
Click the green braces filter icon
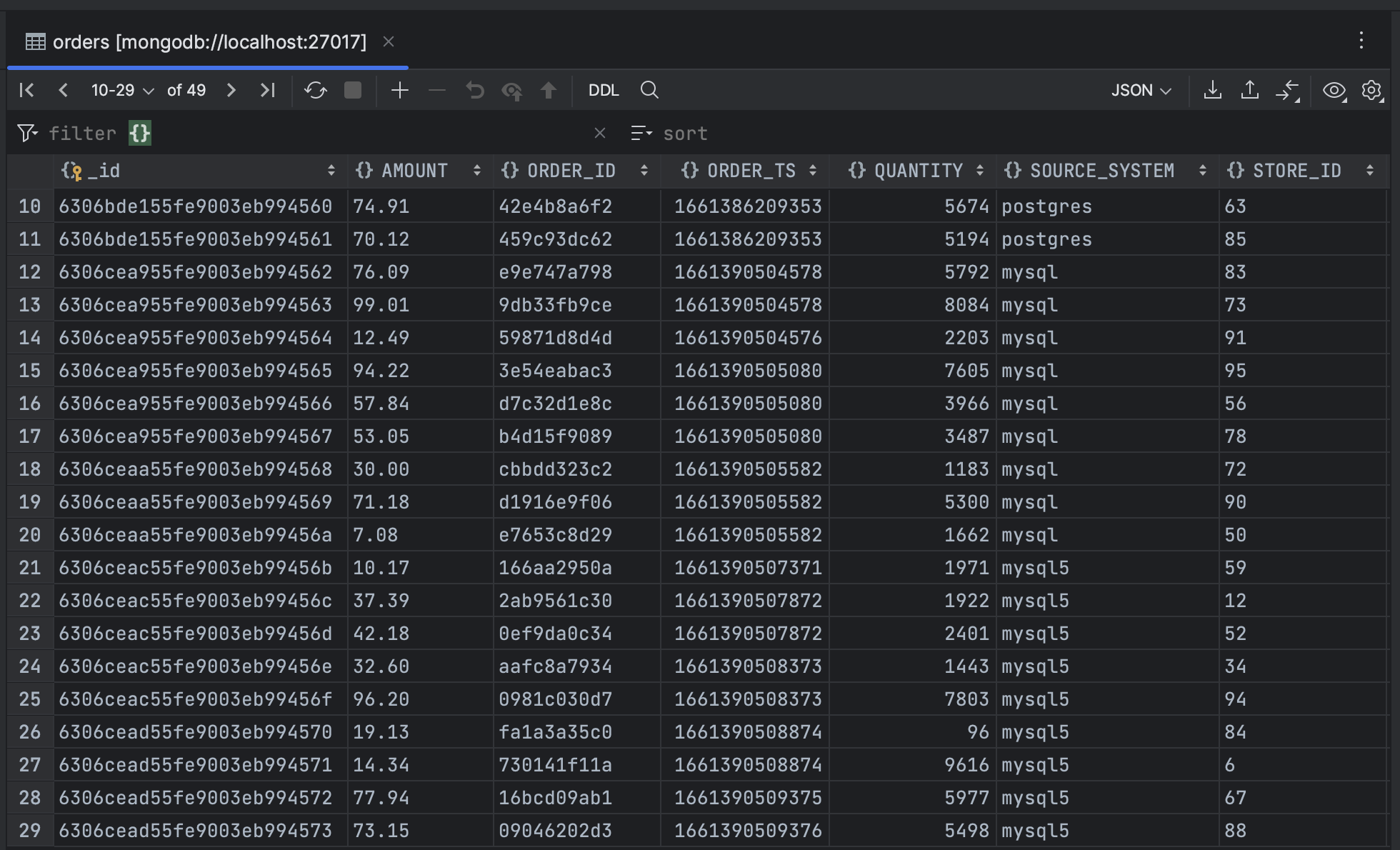pos(140,133)
